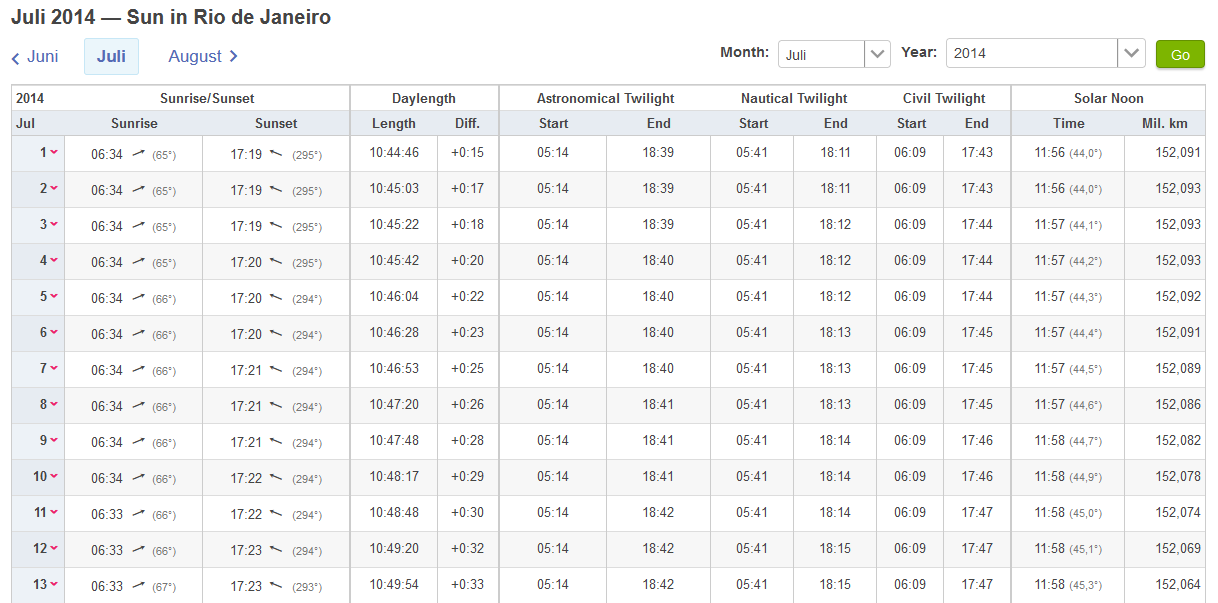Open the Month dropdown showing Juli

pyautogui.click(x=834, y=54)
